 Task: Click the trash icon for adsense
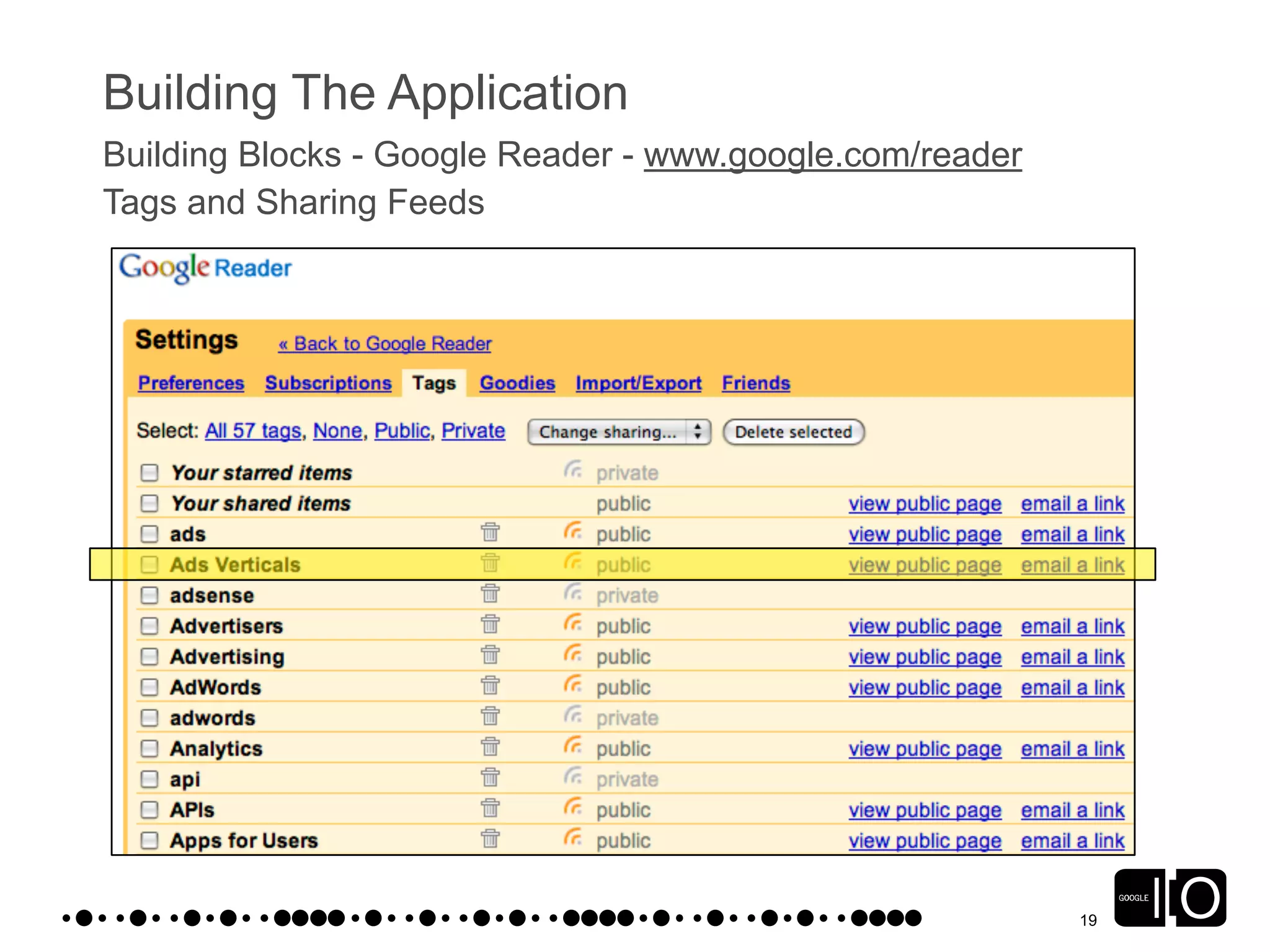490,594
